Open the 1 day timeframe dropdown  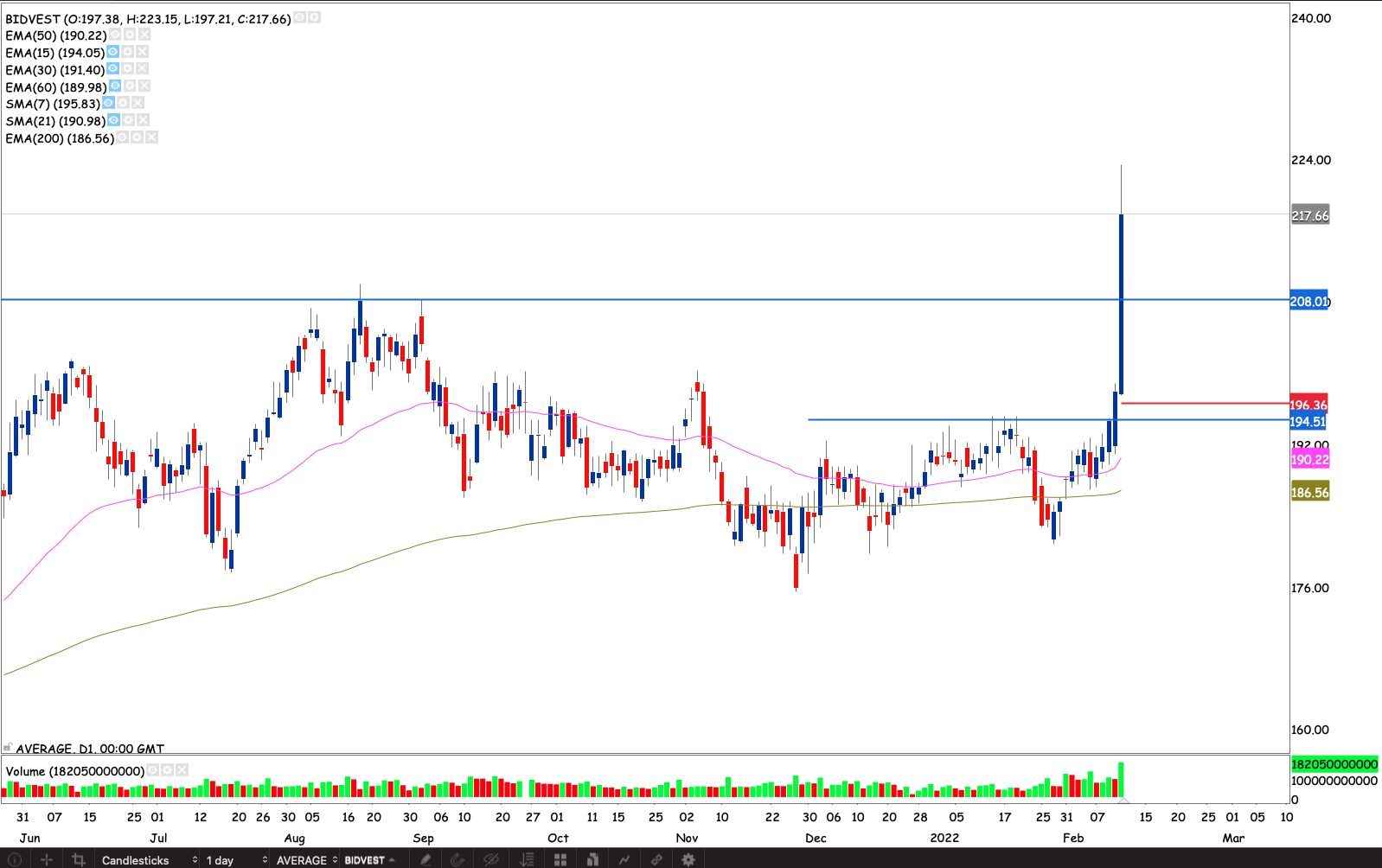coord(235,859)
